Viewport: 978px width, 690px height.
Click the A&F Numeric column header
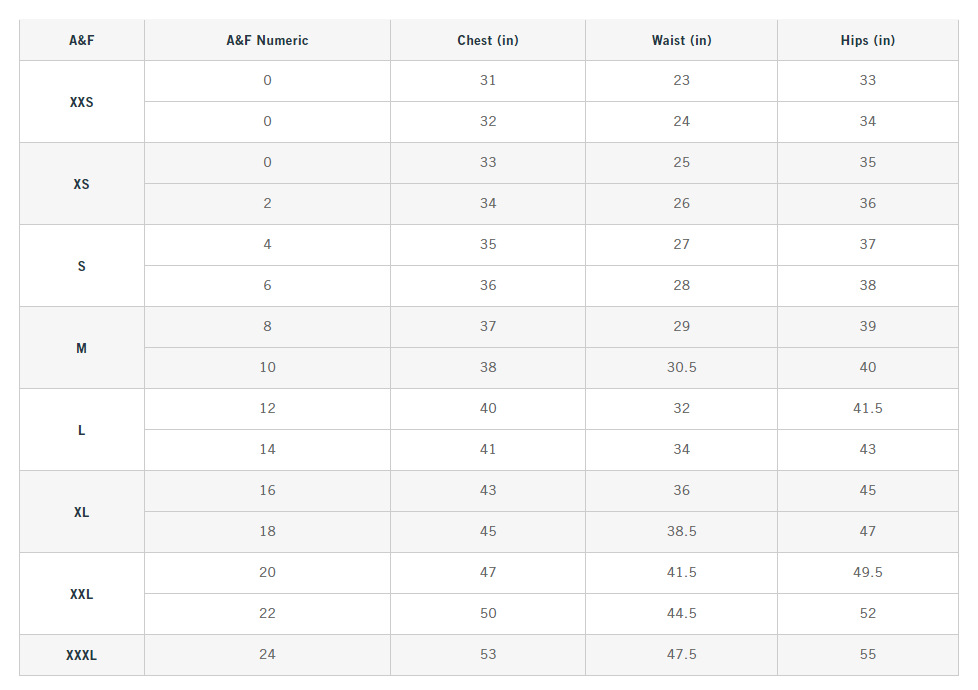coord(267,41)
